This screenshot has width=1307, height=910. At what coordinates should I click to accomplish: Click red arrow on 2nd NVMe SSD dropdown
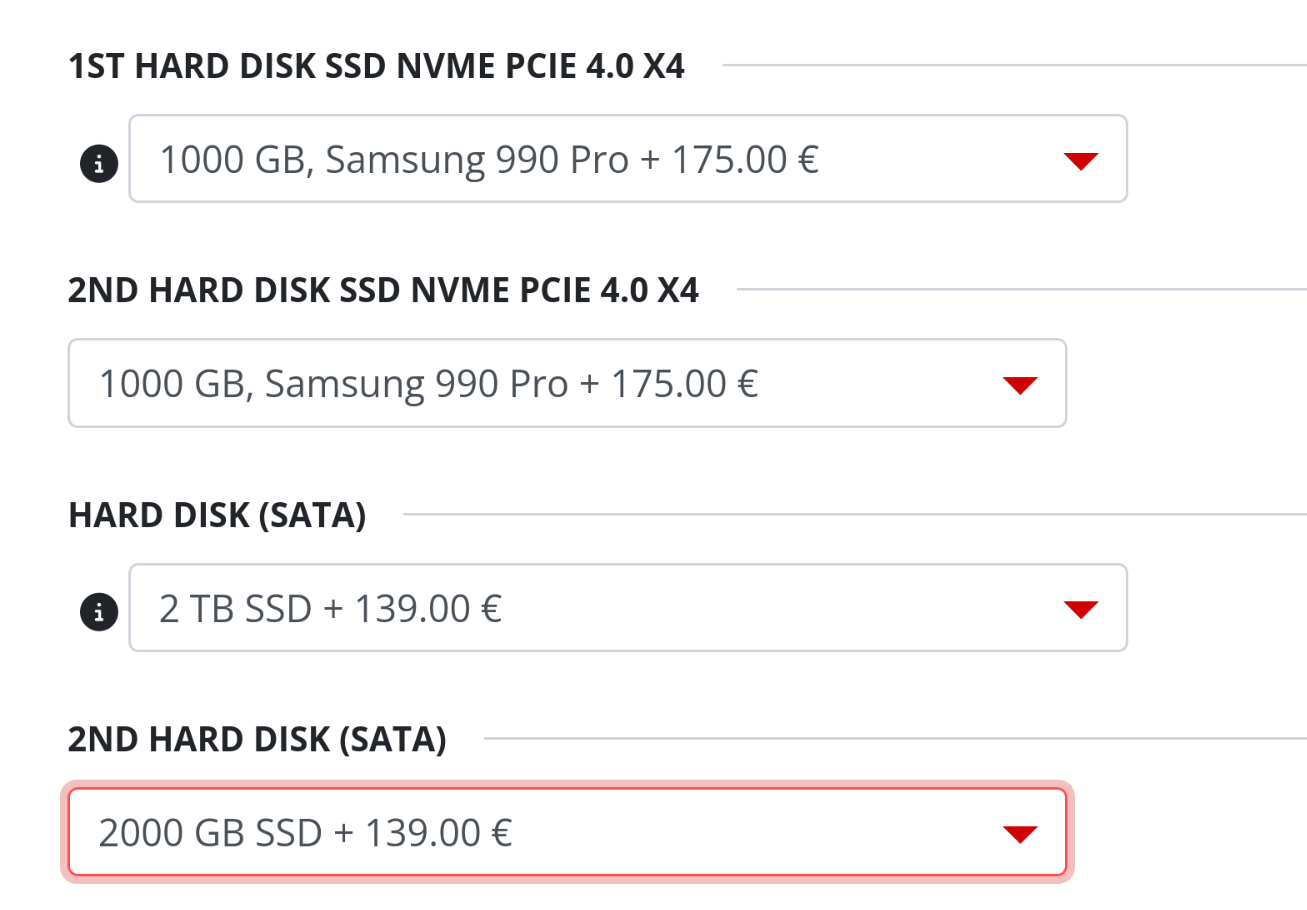click(1020, 385)
